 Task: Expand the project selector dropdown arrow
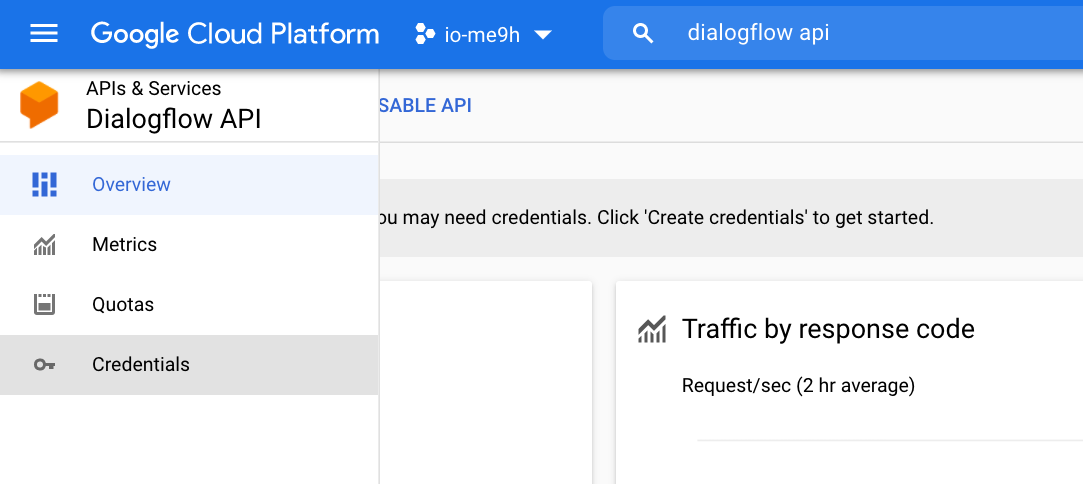pyautogui.click(x=543, y=35)
